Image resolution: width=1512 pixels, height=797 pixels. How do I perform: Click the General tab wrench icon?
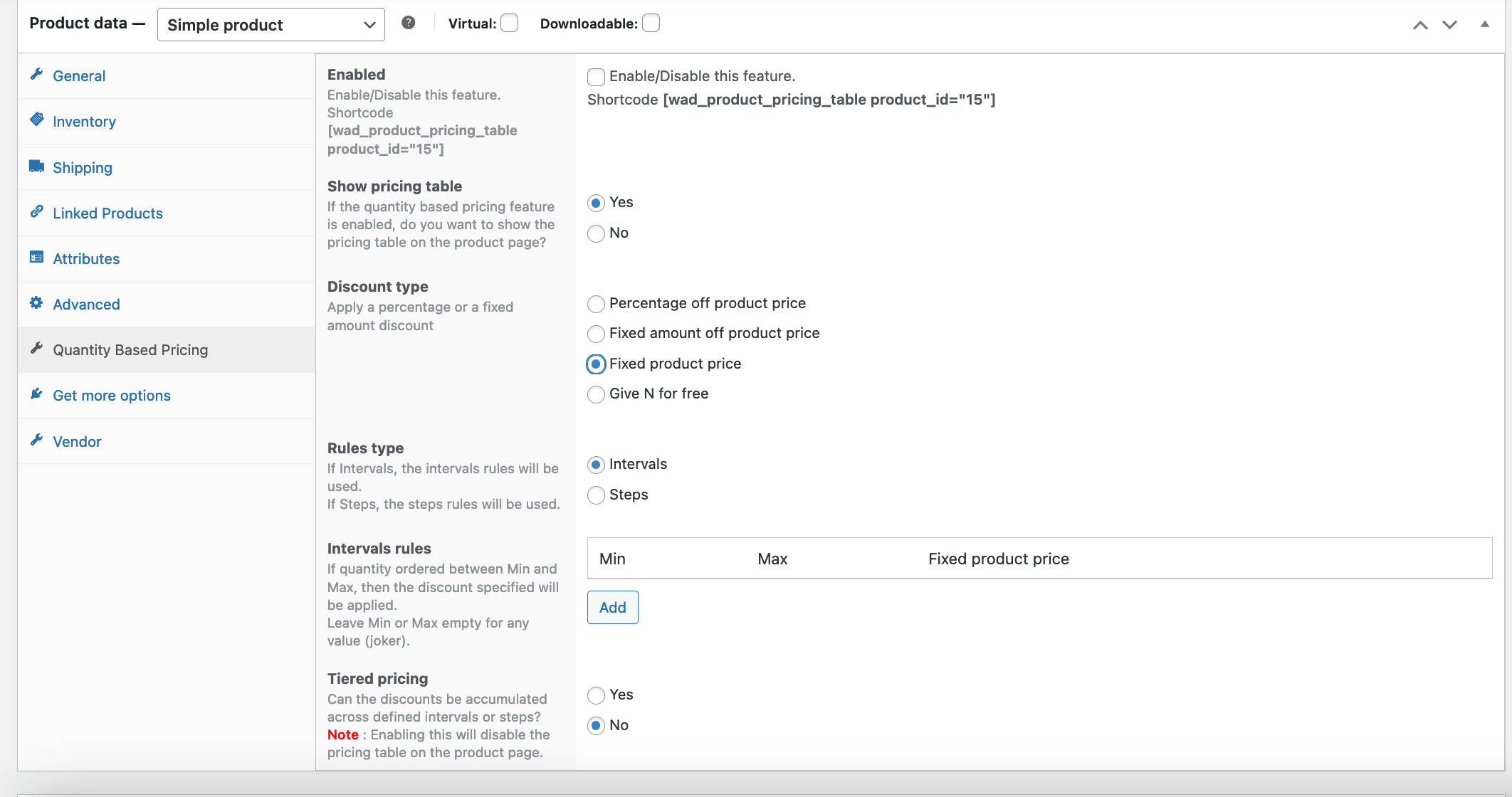click(37, 75)
